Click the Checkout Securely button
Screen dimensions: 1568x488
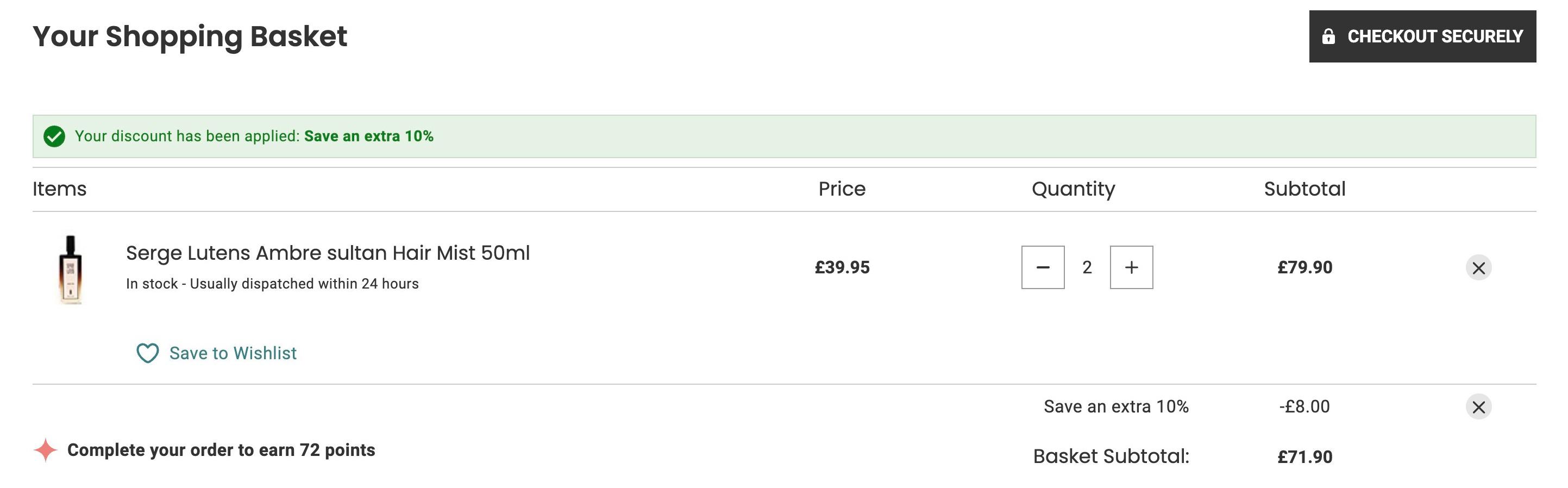tap(1422, 36)
